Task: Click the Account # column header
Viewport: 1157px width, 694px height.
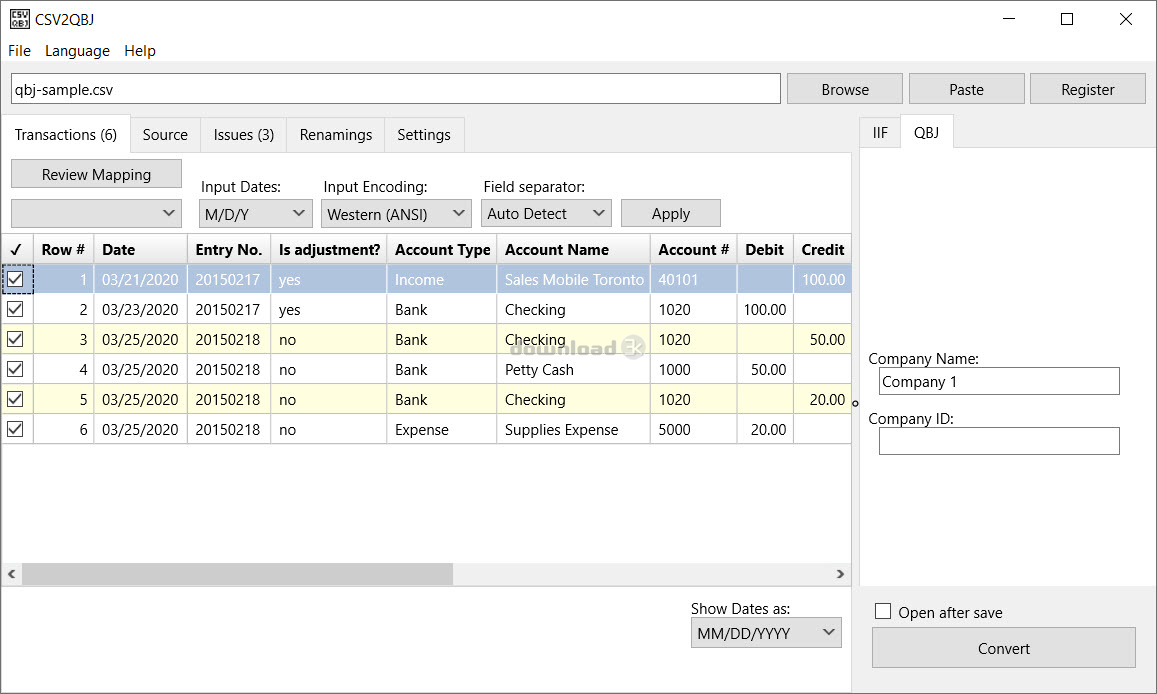Action: [x=694, y=249]
